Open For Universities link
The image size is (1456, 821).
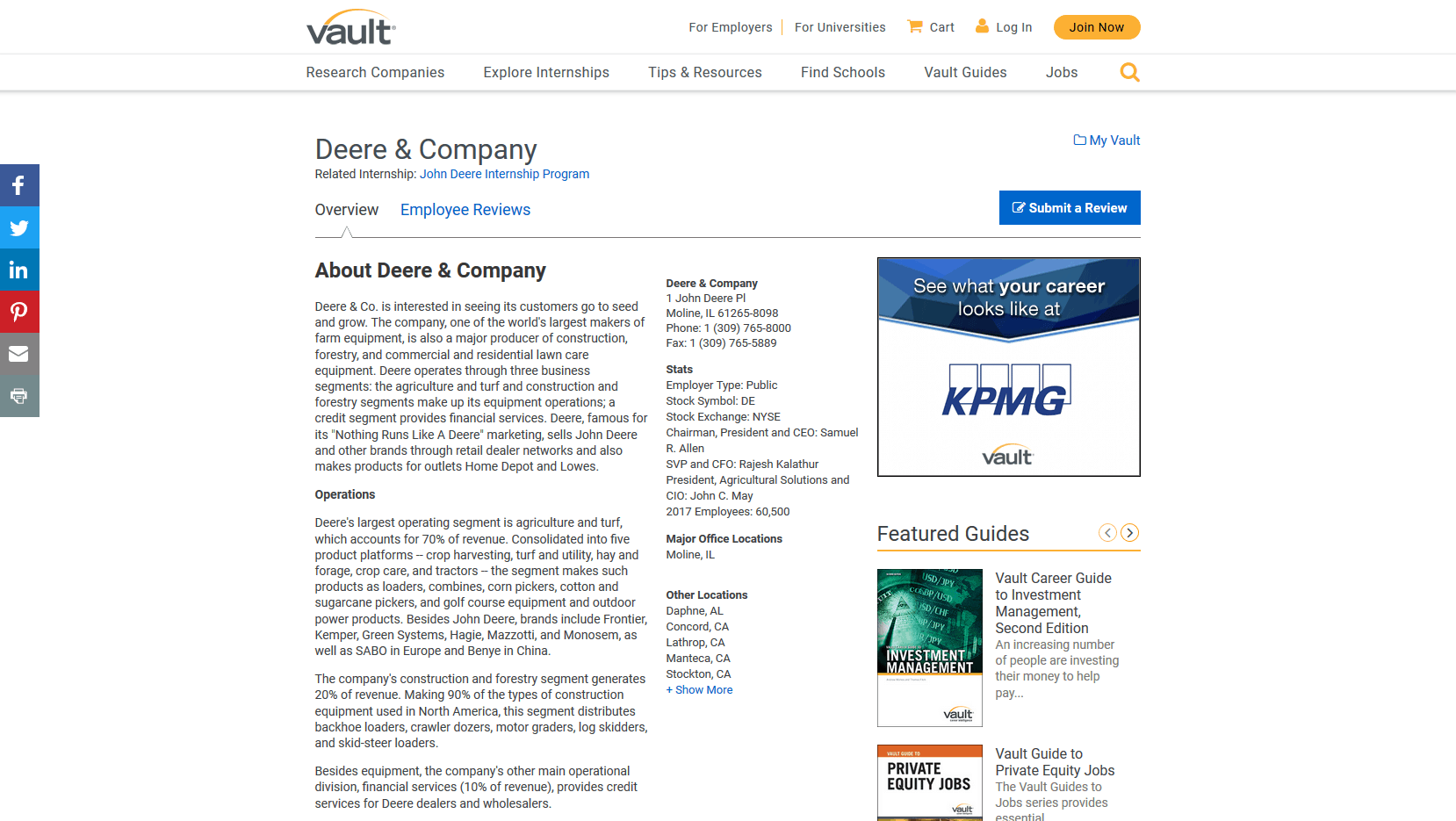click(840, 27)
